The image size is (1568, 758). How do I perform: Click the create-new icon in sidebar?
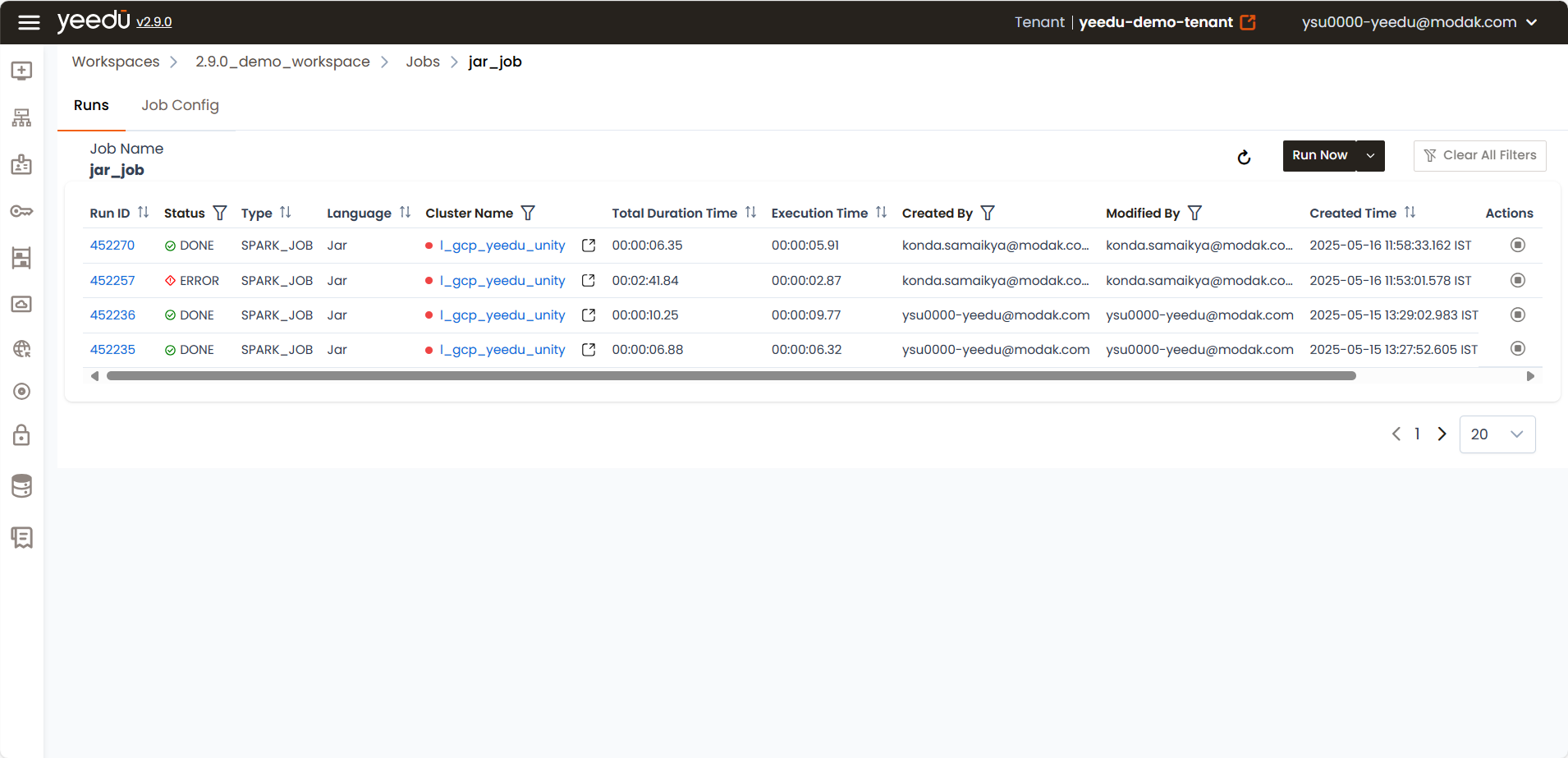22,71
